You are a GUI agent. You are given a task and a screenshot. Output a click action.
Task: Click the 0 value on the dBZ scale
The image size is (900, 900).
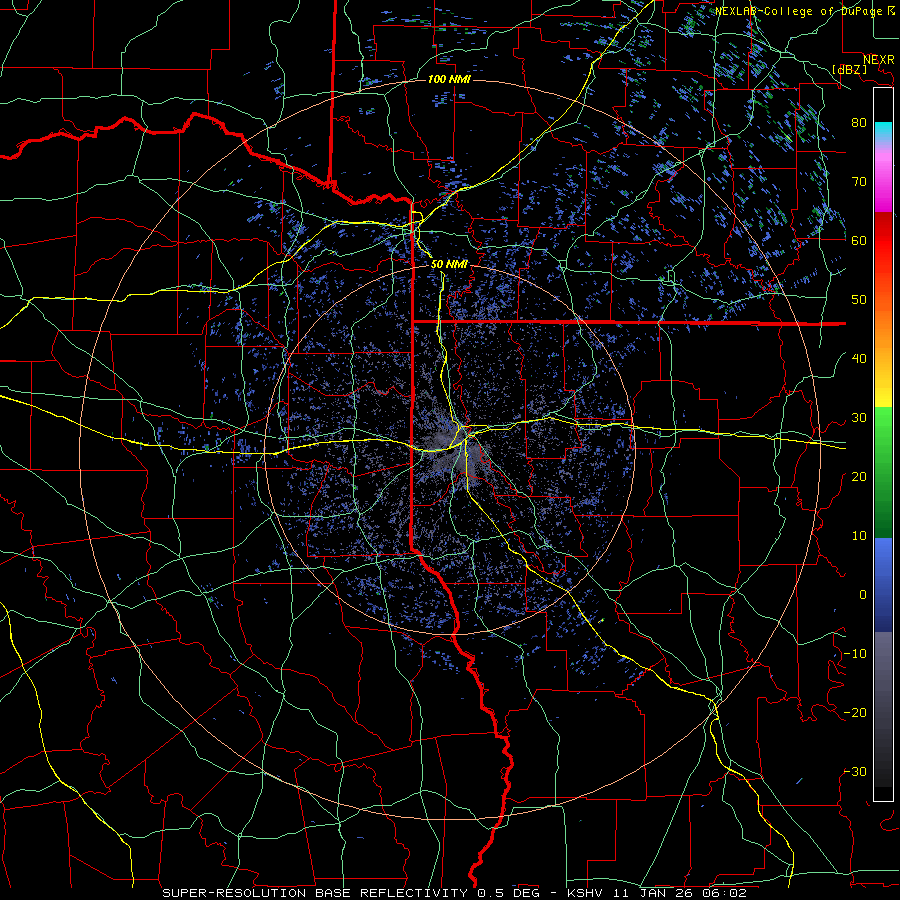pos(862,595)
